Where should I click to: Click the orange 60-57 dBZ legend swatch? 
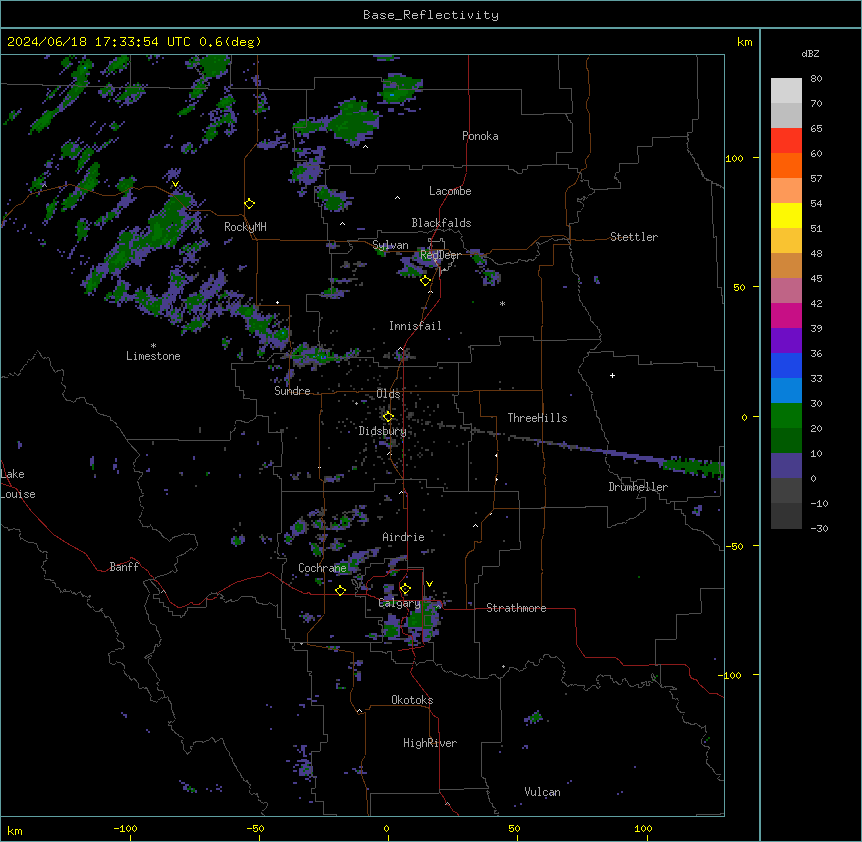(x=786, y=165)
